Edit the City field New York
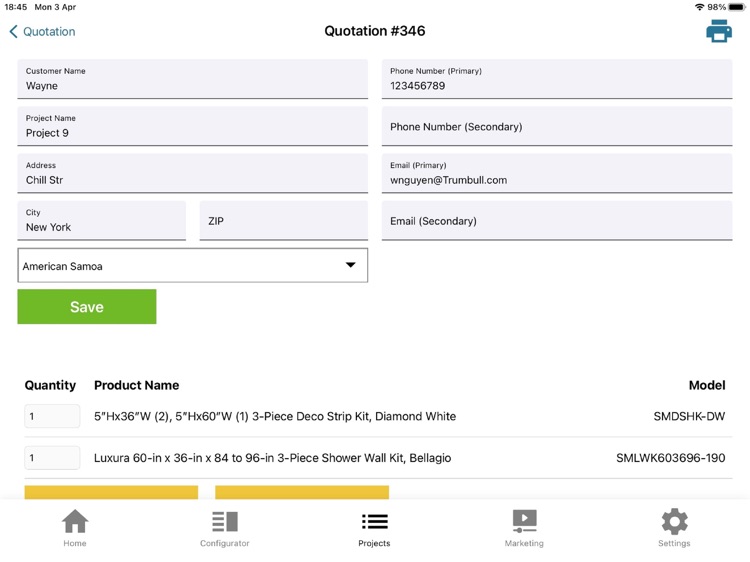Viewport: 750px width, 562px height. [x=101, y=220]
